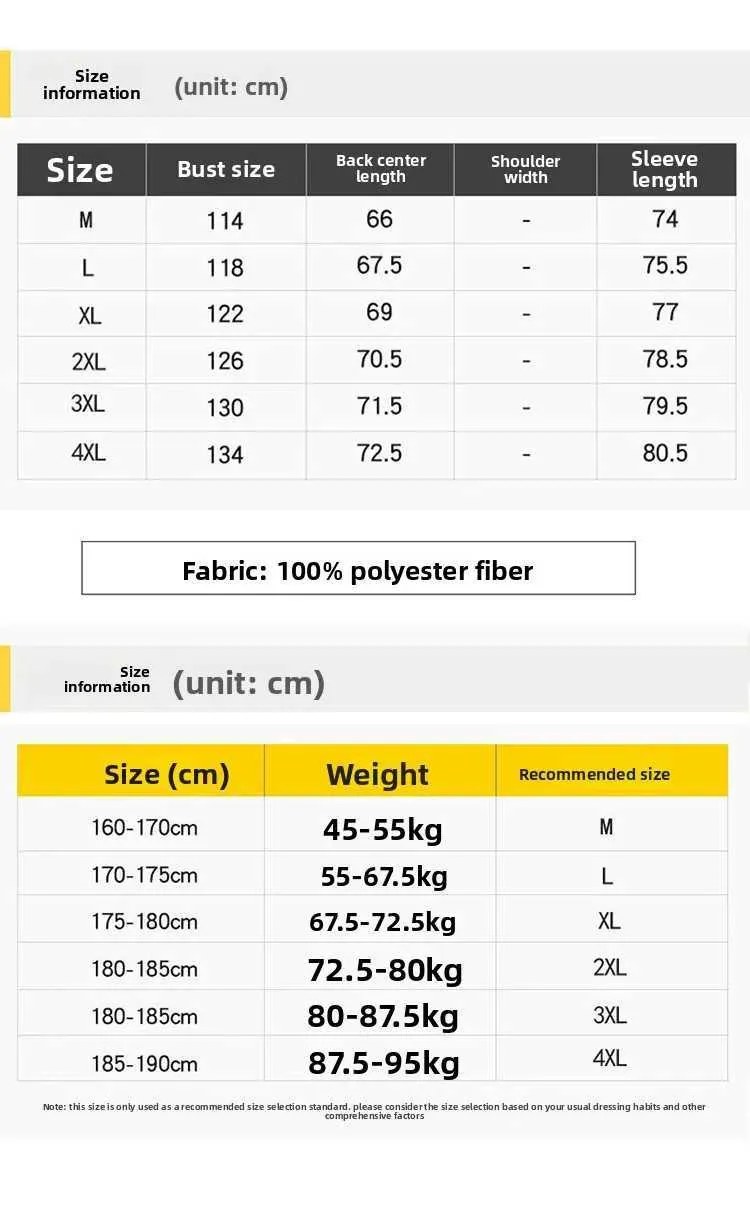Click the 160-170cm height cell
The height and width of the screenshot is (1219, 750).
point(145,828)
